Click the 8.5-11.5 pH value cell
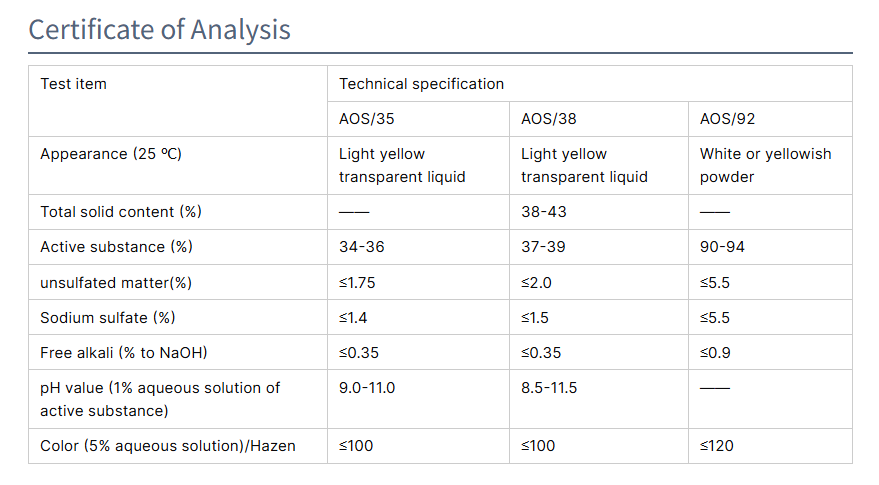The width and height of the screenshot is (879, 485). tap(549, 387)
